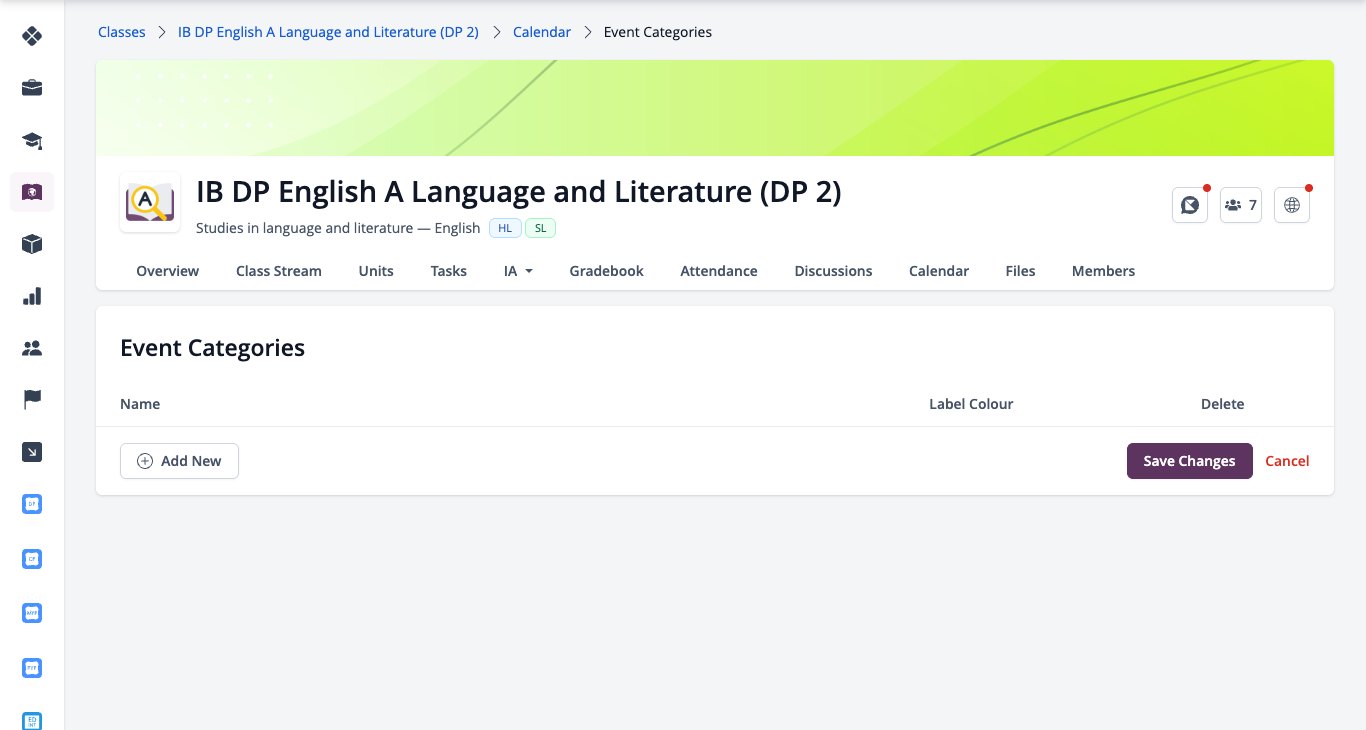The width and height of the screenshot is (1366, 730).
Task: Click the Save Changes button
Action: click(1190, 461)
